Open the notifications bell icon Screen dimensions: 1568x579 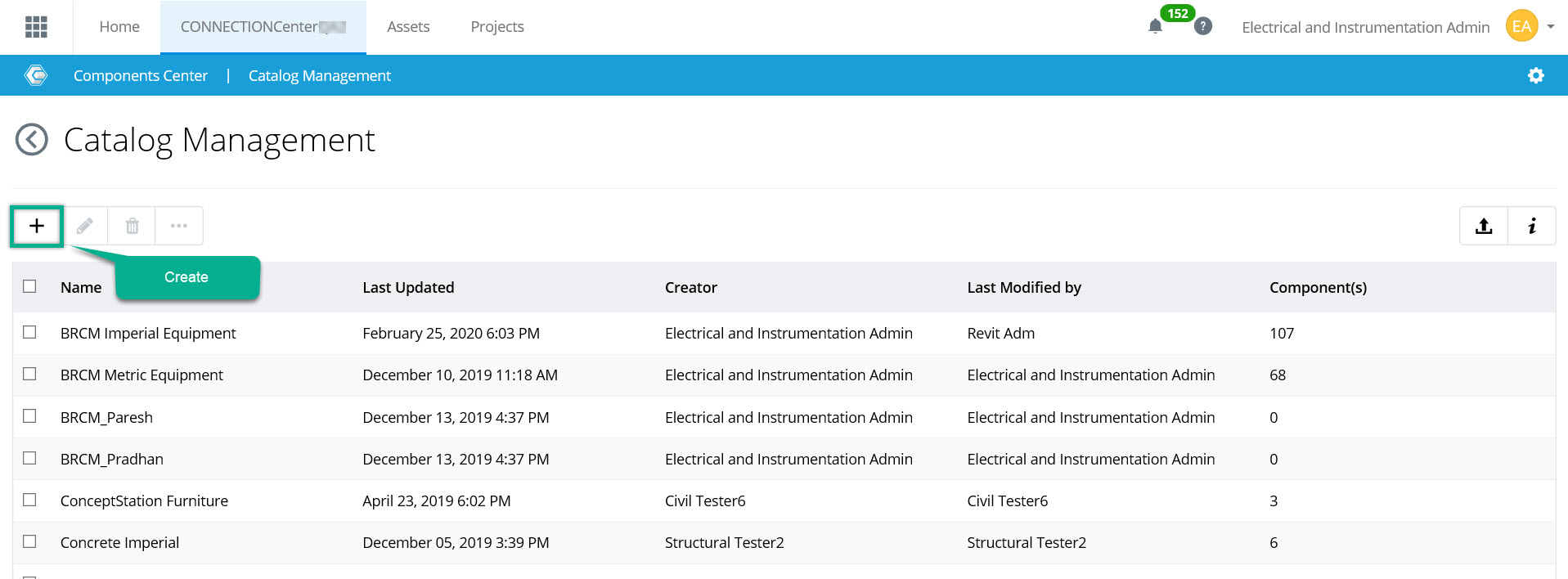pyautogui.click(x=1155, y=27)
